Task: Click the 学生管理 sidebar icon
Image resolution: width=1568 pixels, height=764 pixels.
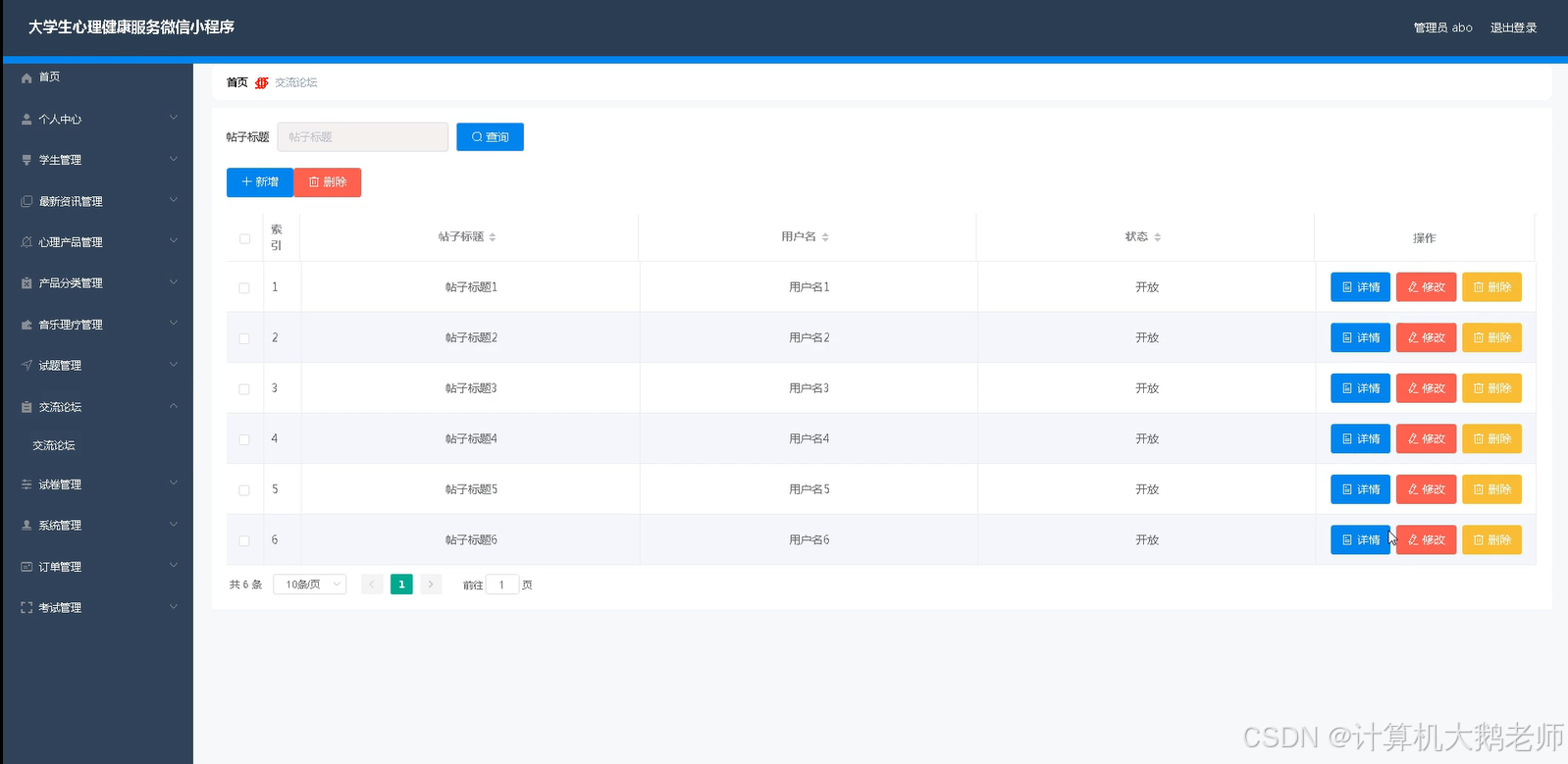Action: [26, 160]
